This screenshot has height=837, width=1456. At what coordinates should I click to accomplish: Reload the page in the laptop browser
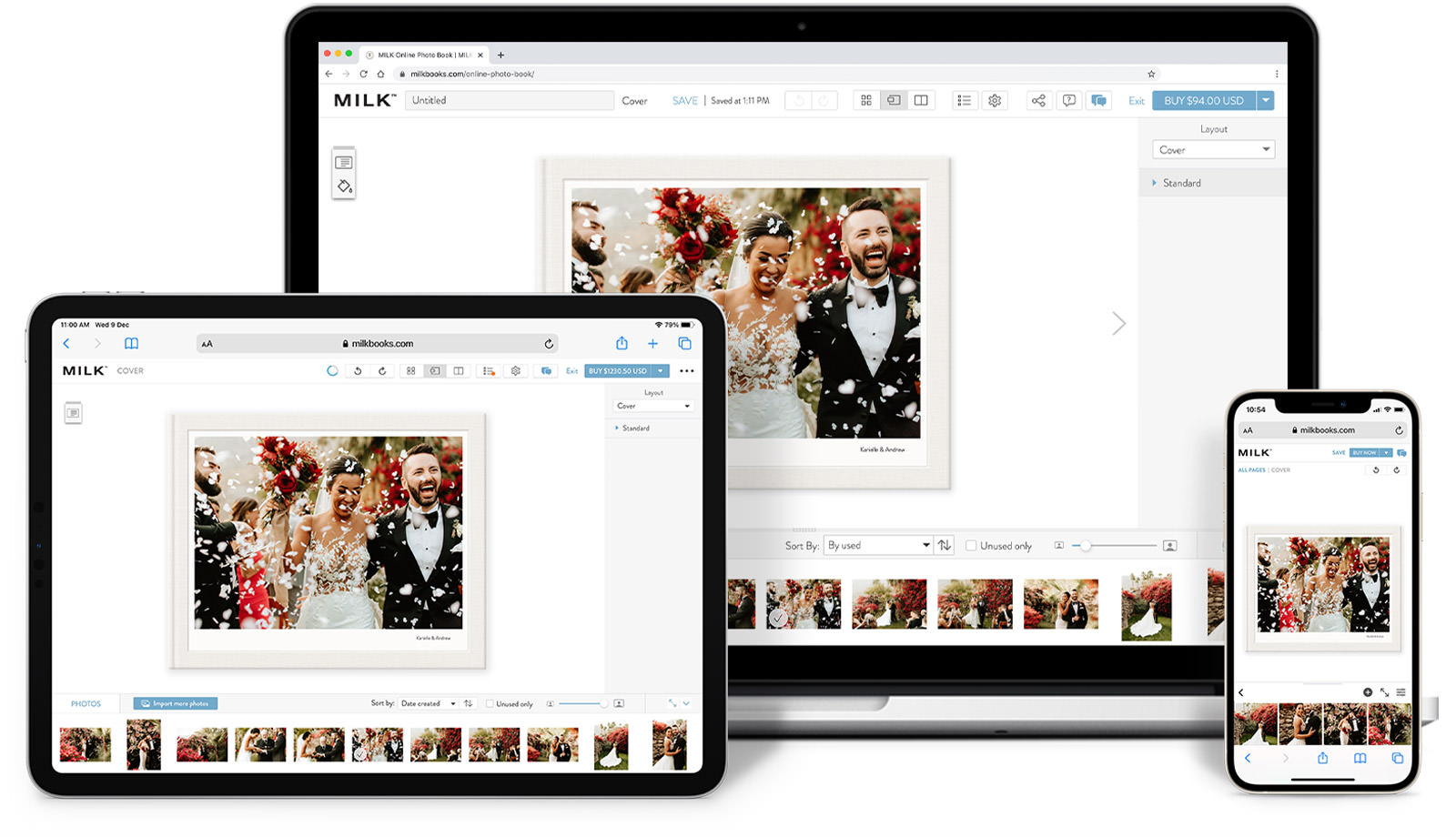(363, 74)
